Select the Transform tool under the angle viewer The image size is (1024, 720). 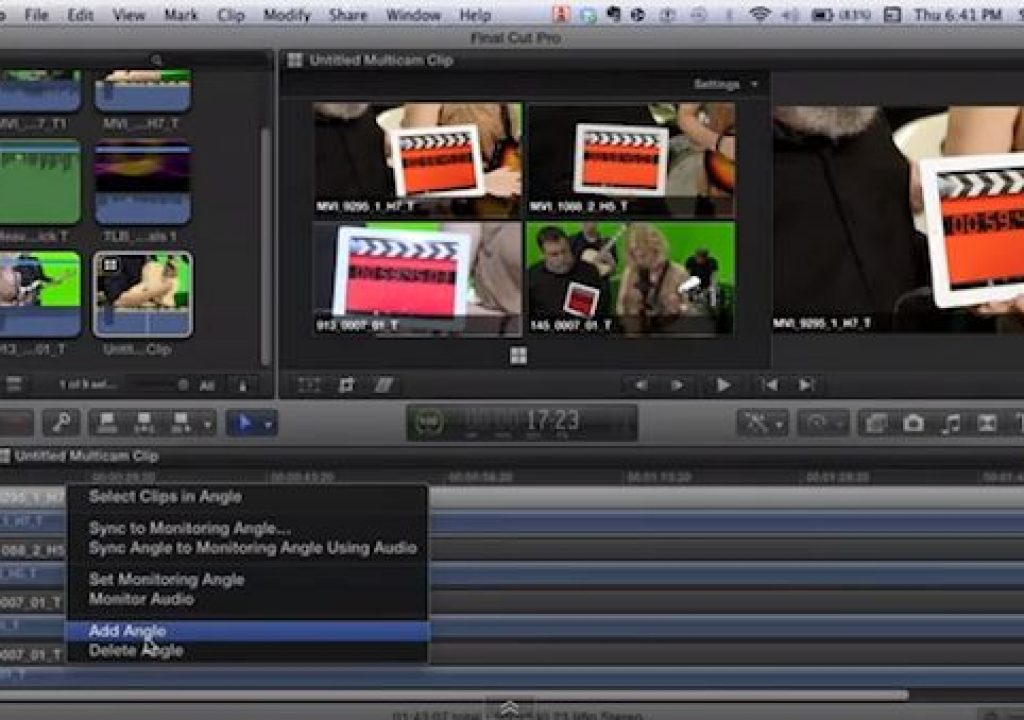coord(308,385)
